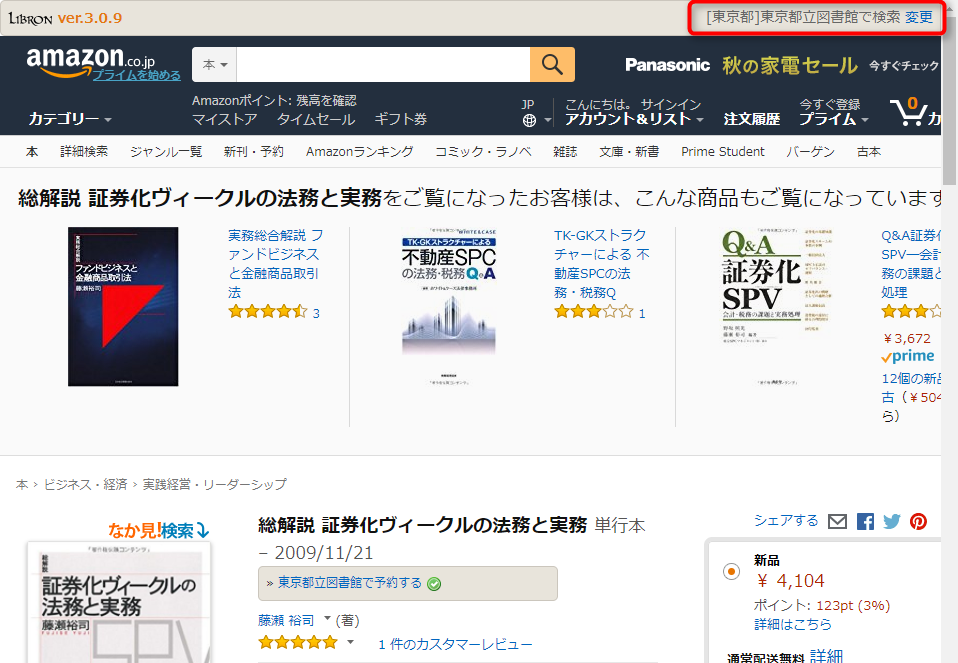
Task: Open Amazonランキング menu item
Action: pos(360,152)
